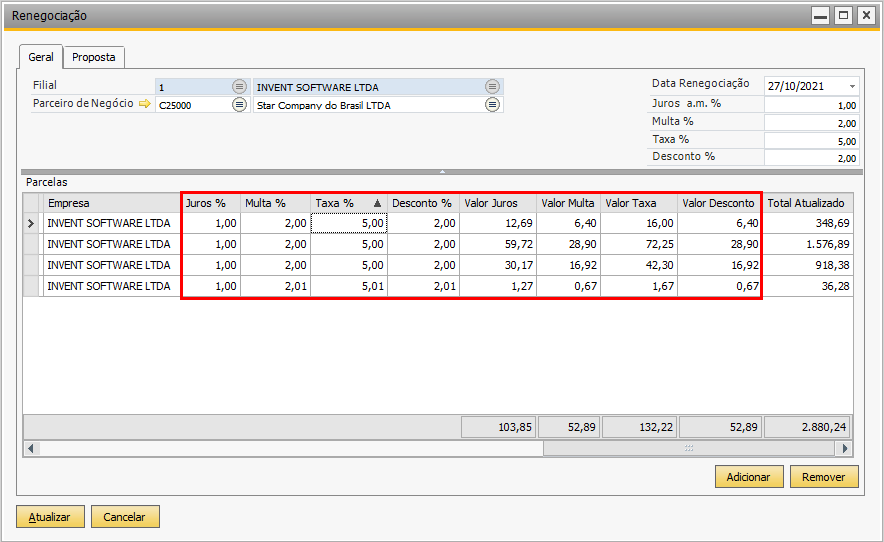Select Valor Multa cell 28,90
The width and height of the screenshot is (884, 542).
pos(568,244)
